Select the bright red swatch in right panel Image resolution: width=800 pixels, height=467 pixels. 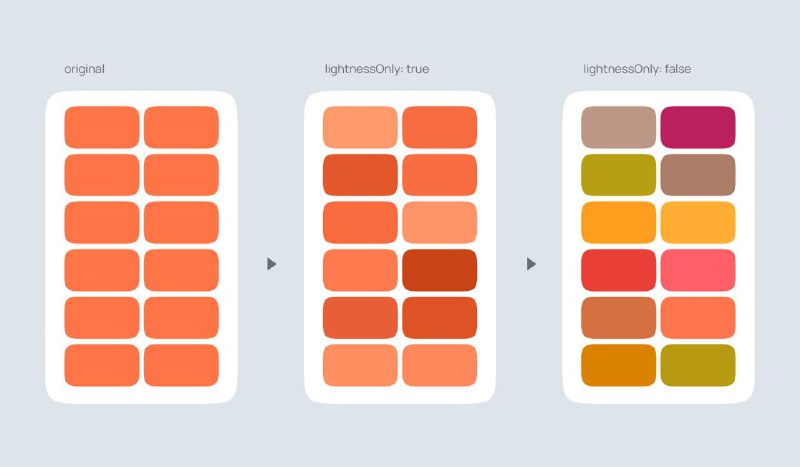[x=618, y=270]
